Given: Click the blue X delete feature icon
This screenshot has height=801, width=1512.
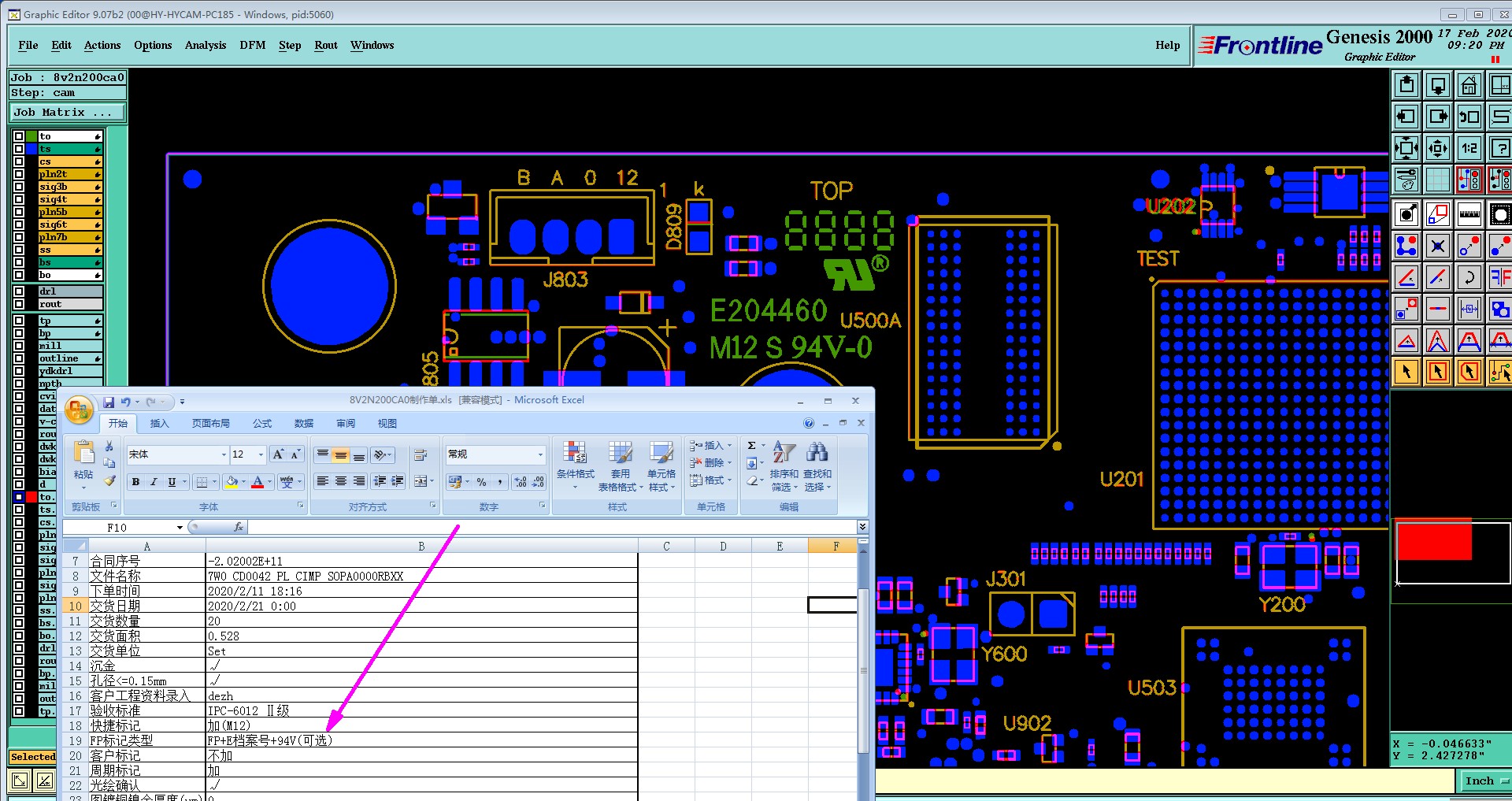Looking at the screenshot, I should click(x=1438, y=246).
